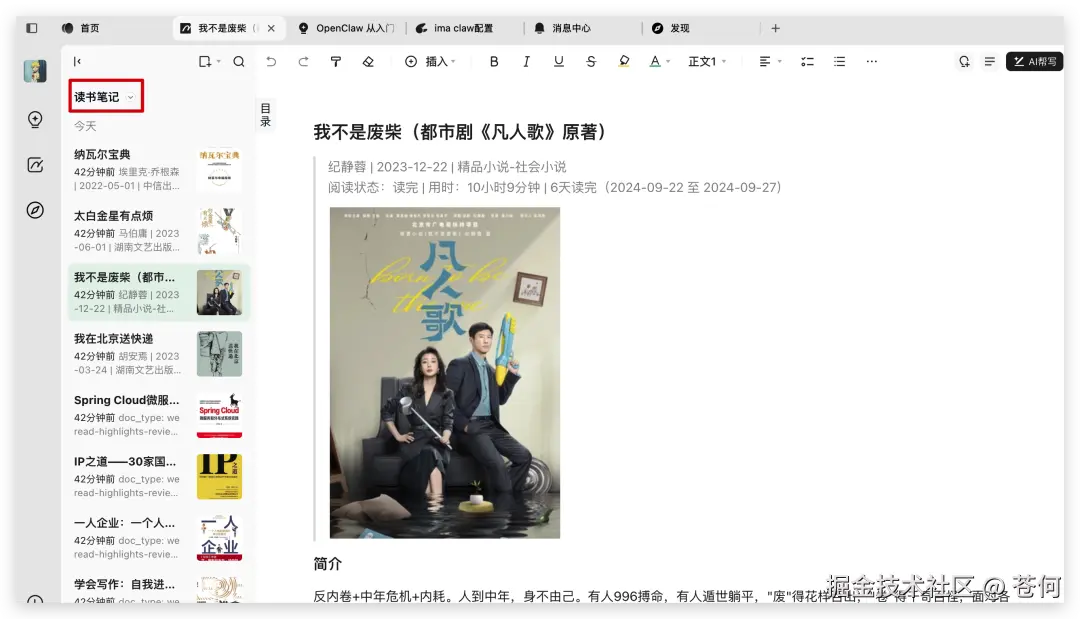The height and width of the screenshot is (619, 1080).
Task: Click the 纳瓦尔宝典 cover thumbnail
Action: [219, 169]
